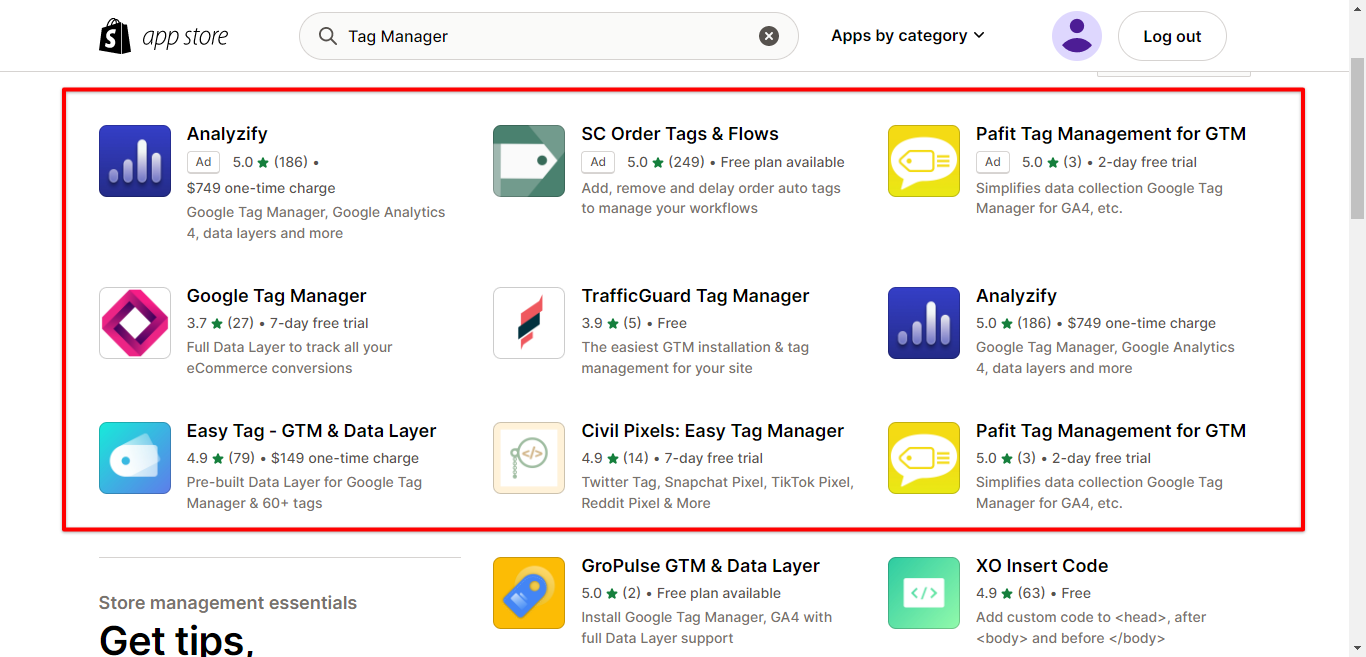The width and height of the screenshot is (1366, 657).
Task: Open TrafficGuard Tag Manager app icon
Action: pyautogui.click(x=529, y=323)
